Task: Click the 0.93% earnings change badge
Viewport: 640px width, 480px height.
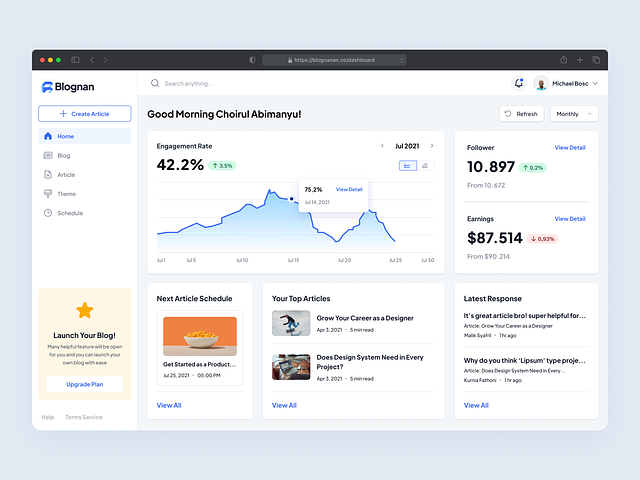Action: click(542, 239)
